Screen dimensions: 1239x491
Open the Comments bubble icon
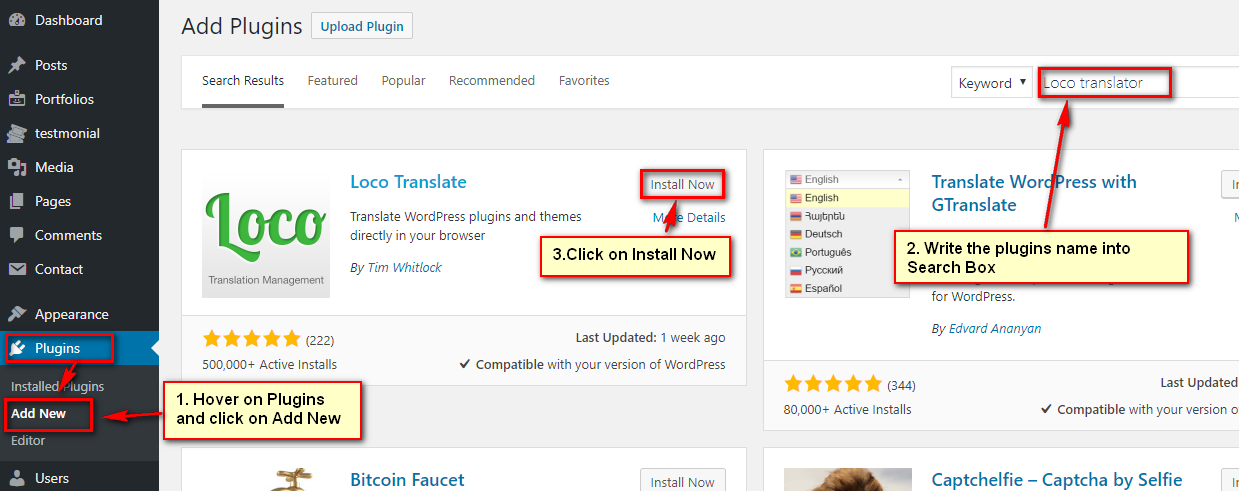click(x=17, y=235)
